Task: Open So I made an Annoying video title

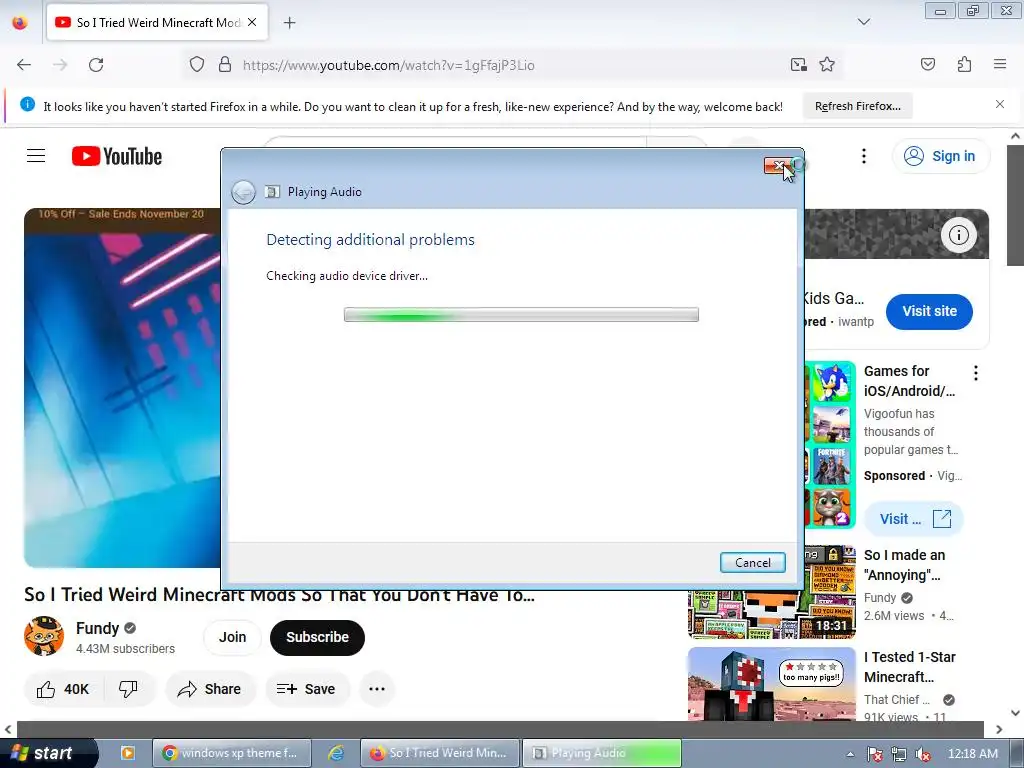Action: pyautogui.click(x=904, y=565)
